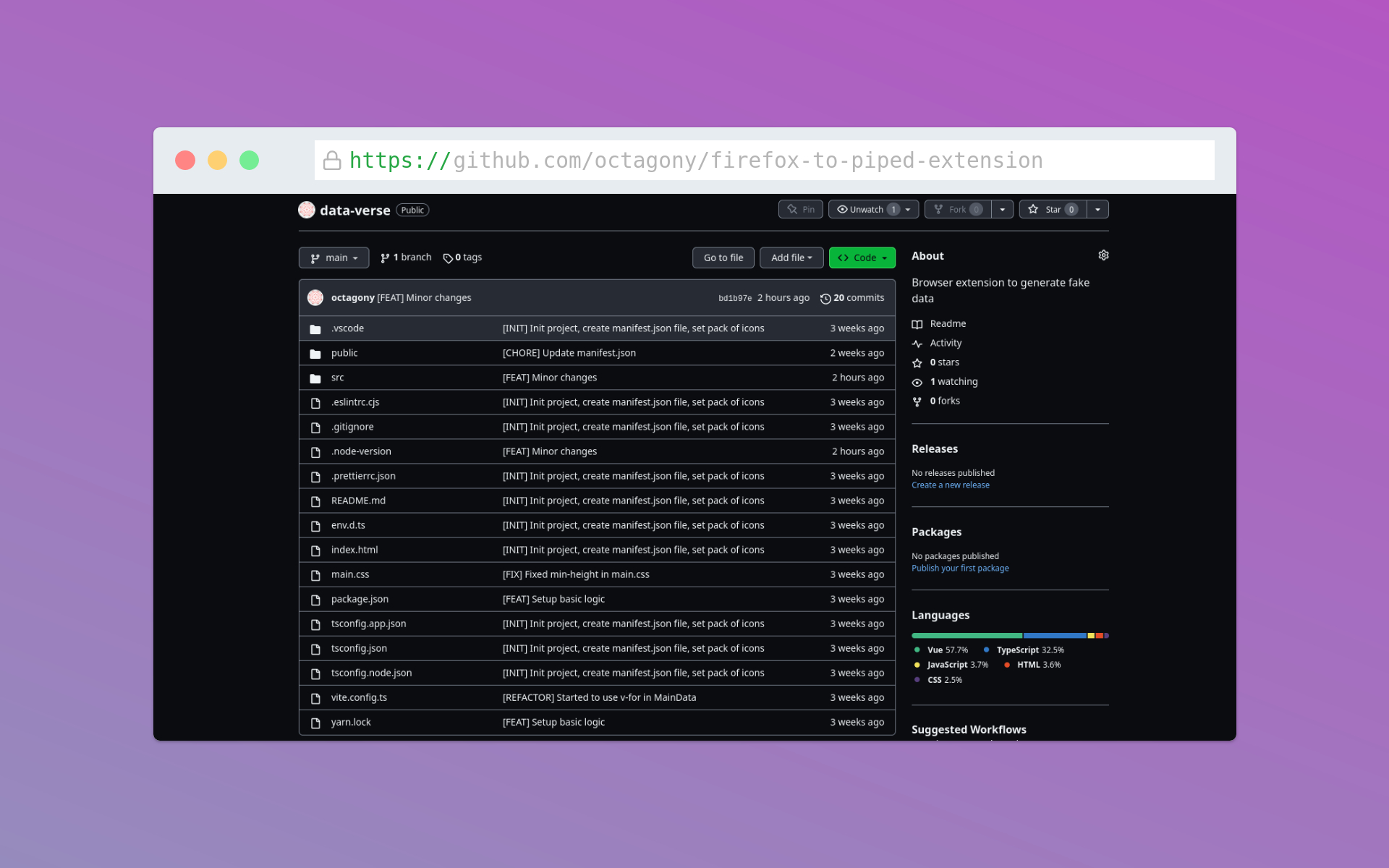The image size is (1389, 868).
Task: Click commit hash bd1b97e
Action: click(735, 298)
